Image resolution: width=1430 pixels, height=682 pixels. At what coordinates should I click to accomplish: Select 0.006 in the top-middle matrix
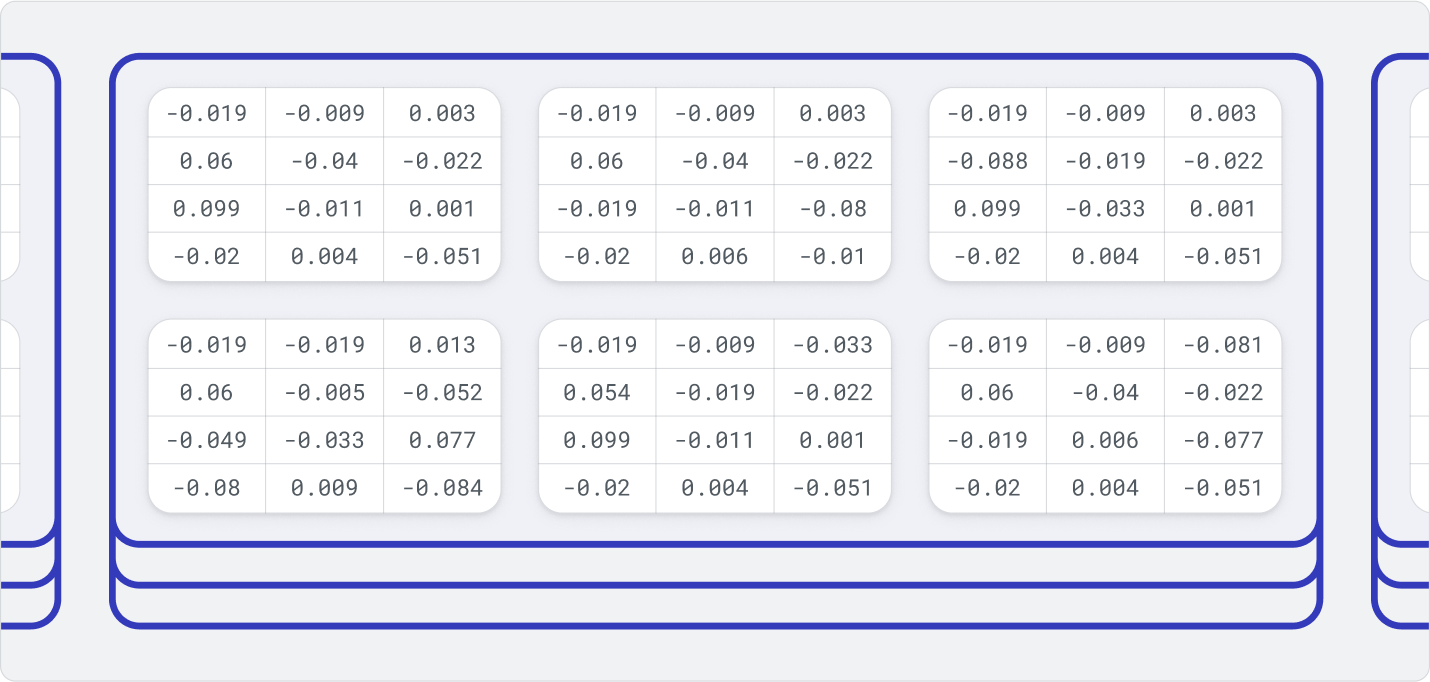tap(715, 257)
